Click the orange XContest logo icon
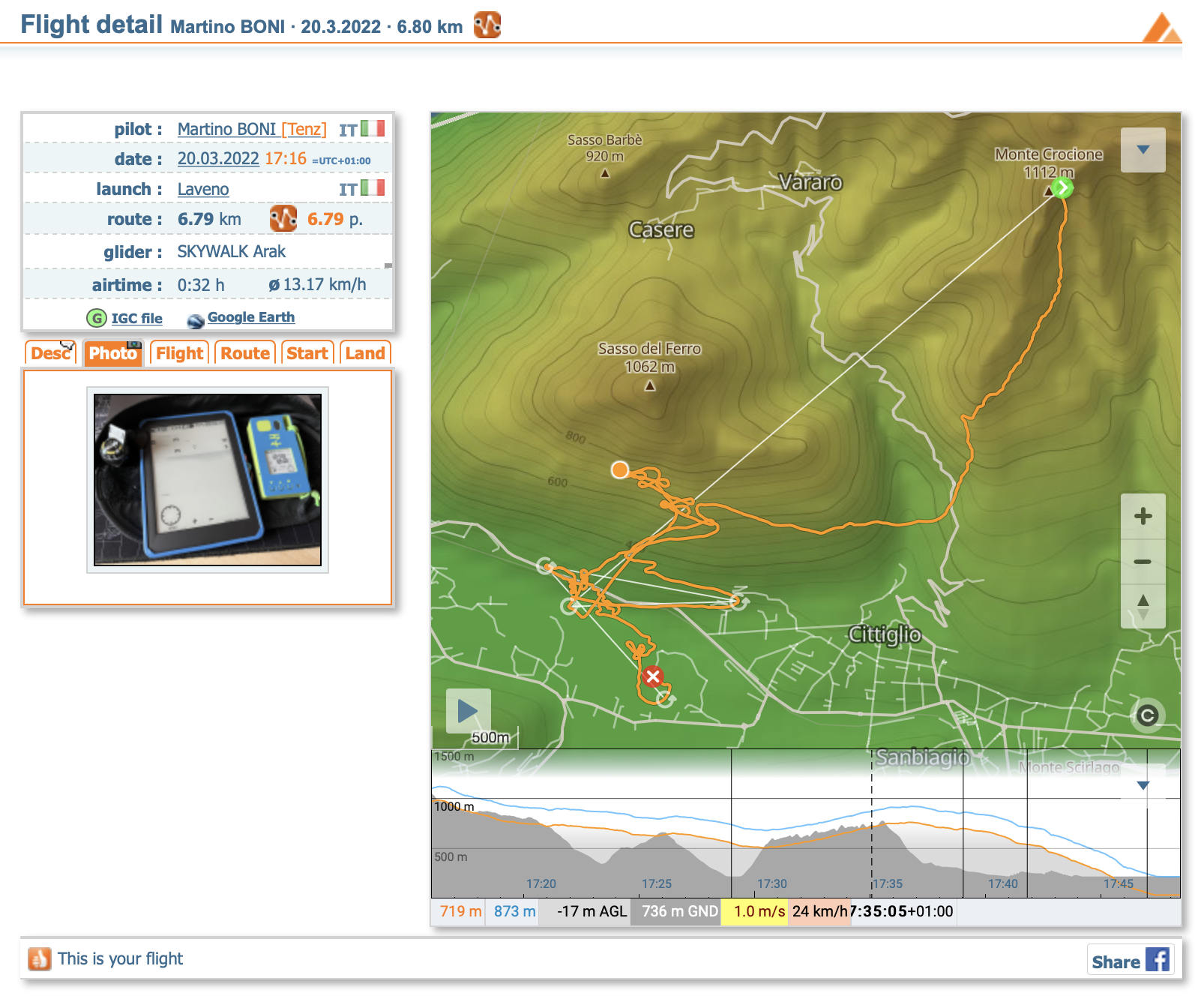 [1161, 28]
